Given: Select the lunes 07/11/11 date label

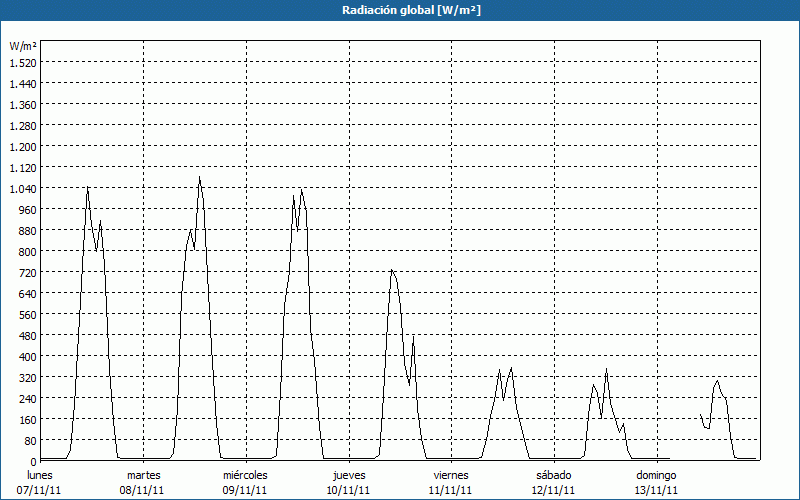Looking at the screenshot, I should click(x=41, y=482).
